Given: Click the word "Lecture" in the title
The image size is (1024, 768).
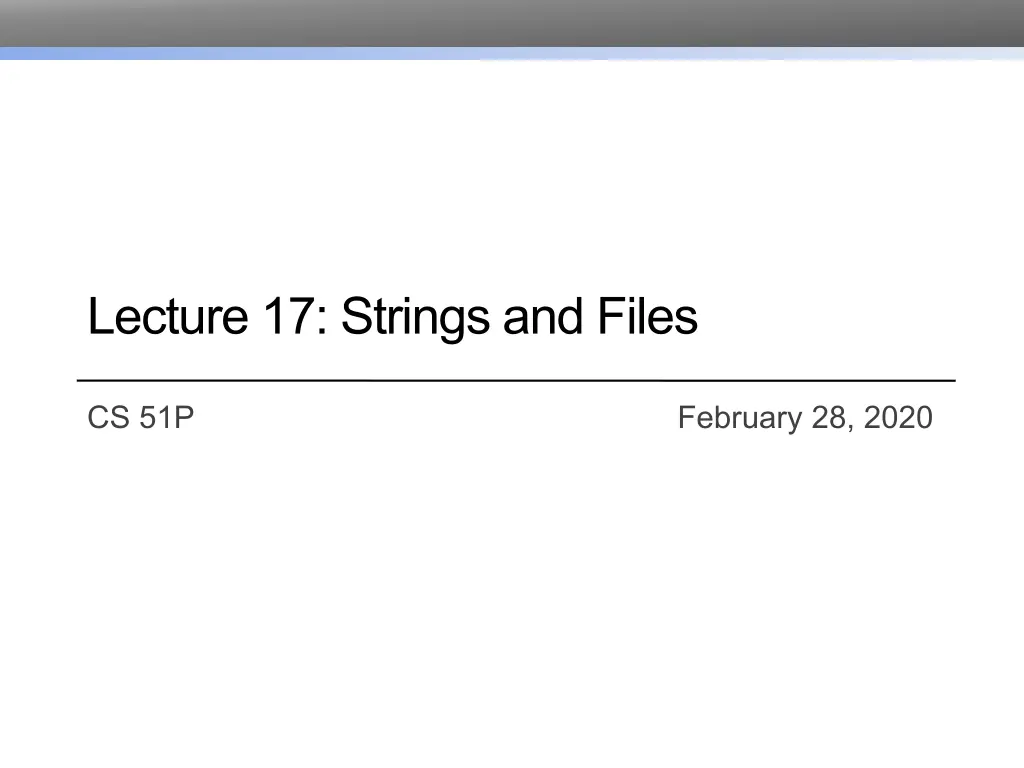Looking at the screenshot, I should click(167, 318).
